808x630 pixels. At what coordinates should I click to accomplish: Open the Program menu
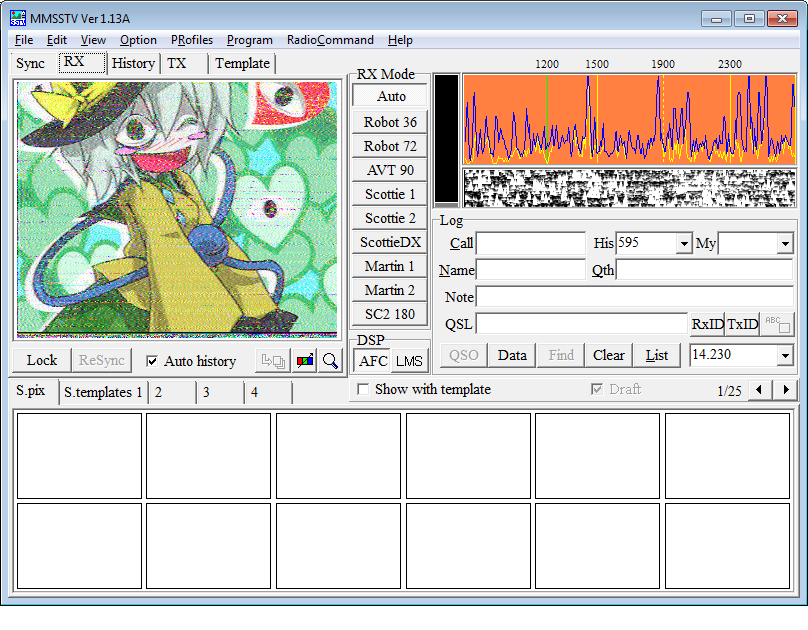(x=249, y=40)
